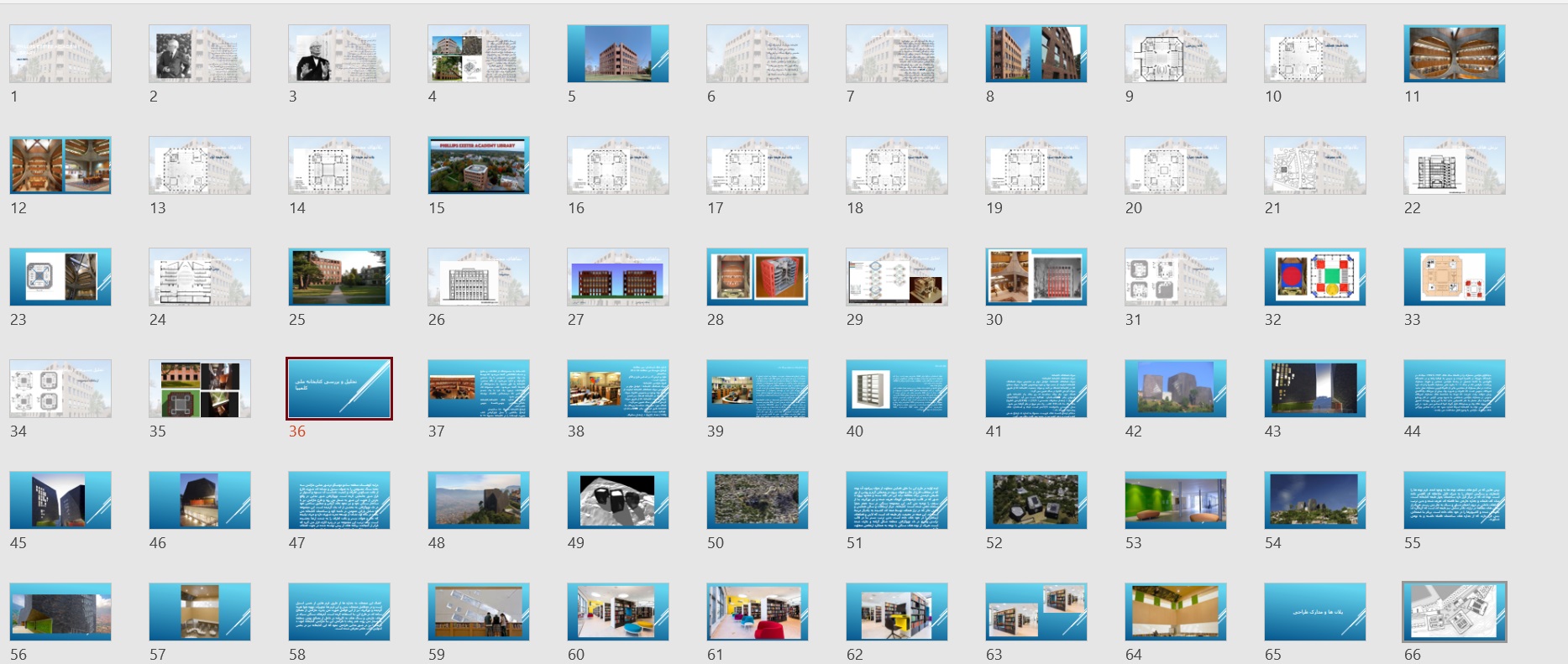Pick slide 25 campus lawn photo
The image size is (1568, 664).
pos(339,277)
